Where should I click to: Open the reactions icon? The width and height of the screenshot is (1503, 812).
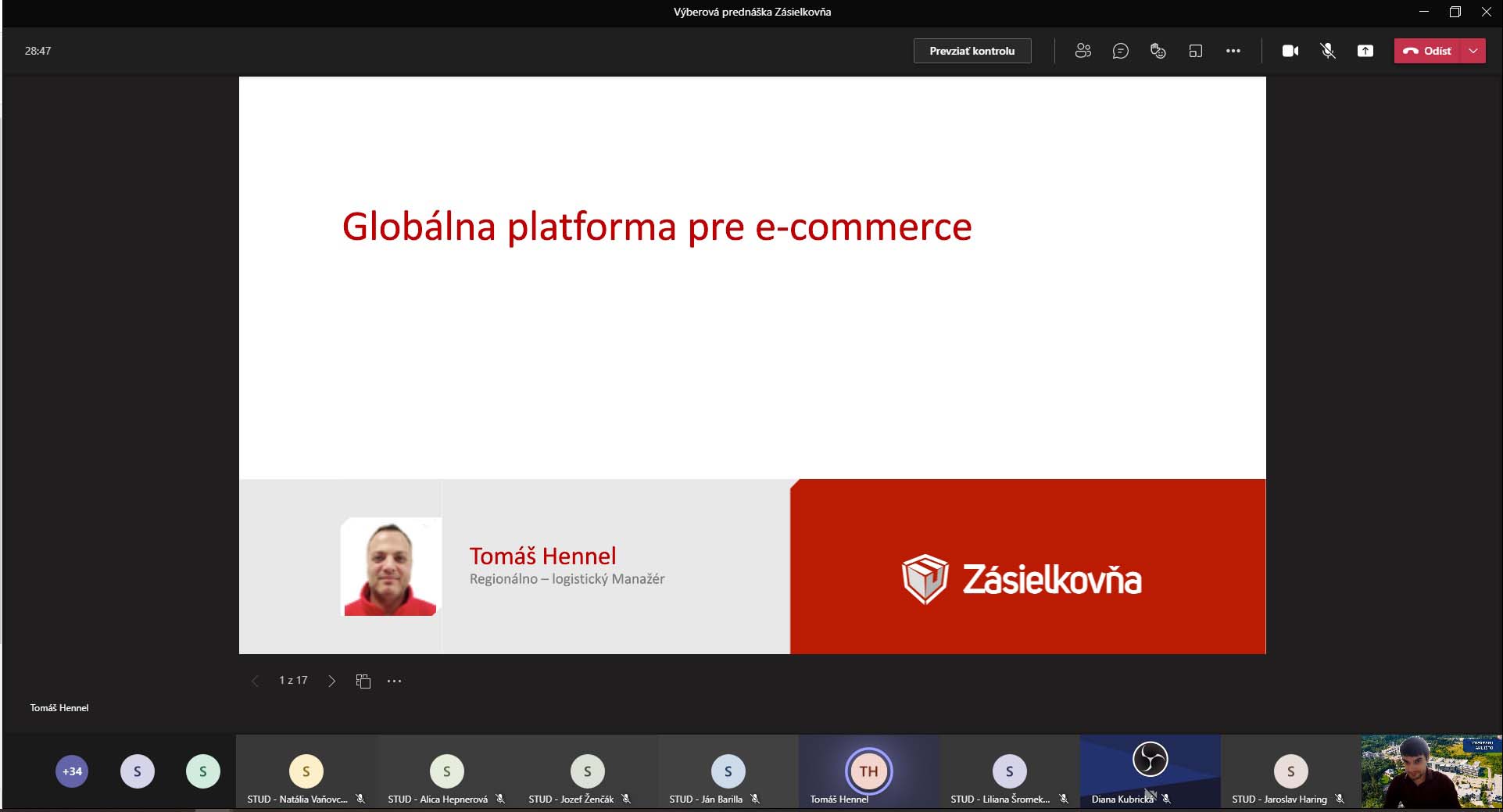1158,51
